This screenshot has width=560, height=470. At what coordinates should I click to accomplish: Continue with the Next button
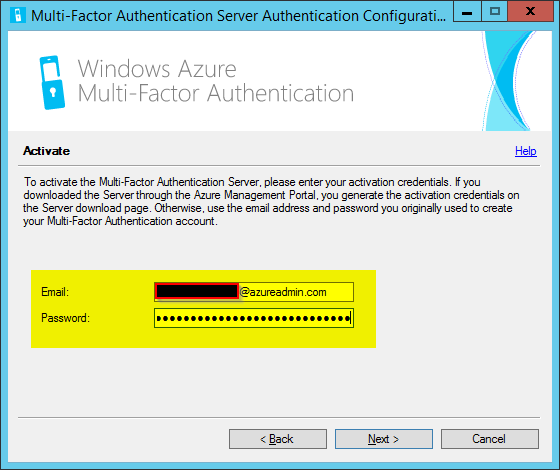click(x=384, y=439)
